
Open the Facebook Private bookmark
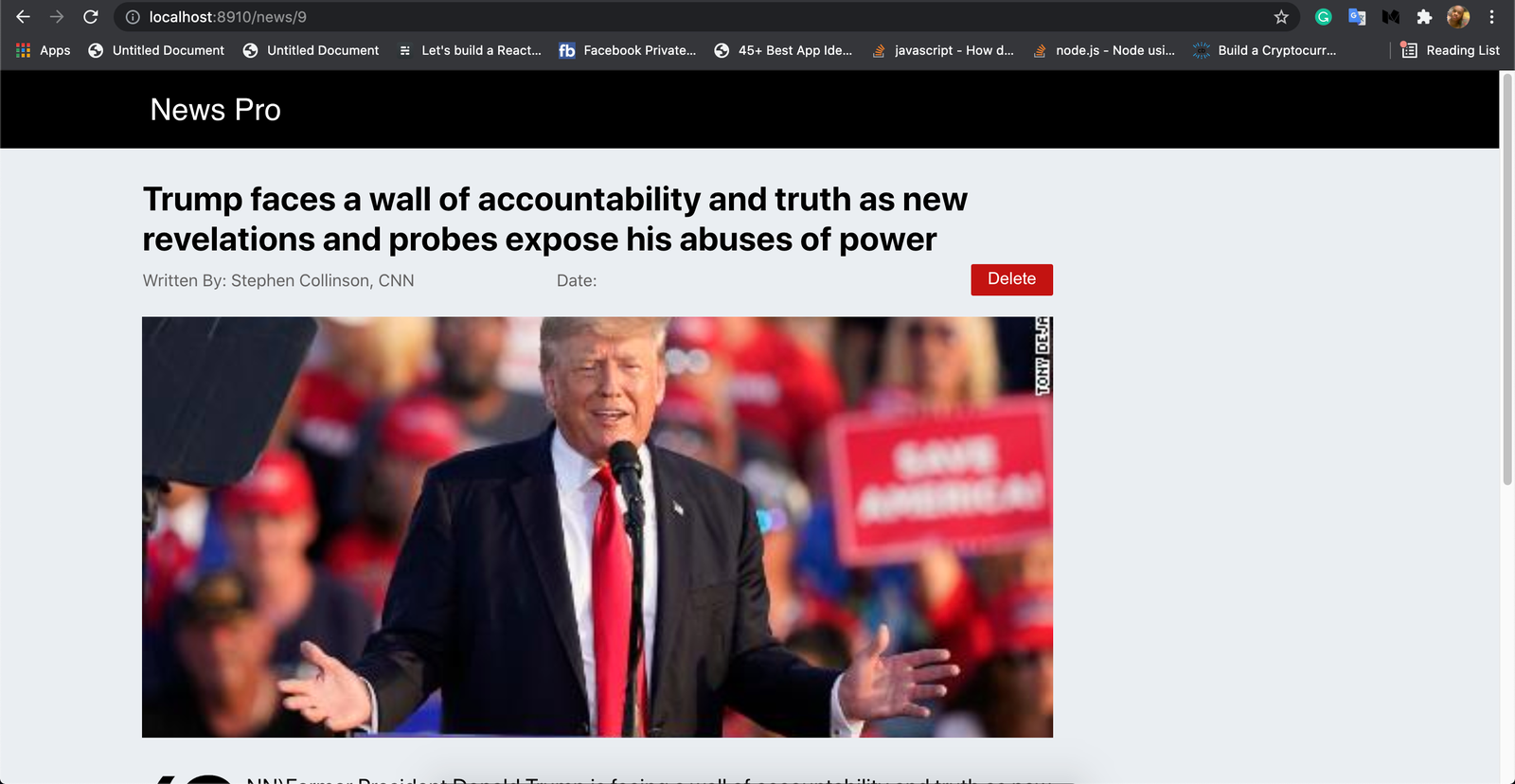(x=628, y=50)
